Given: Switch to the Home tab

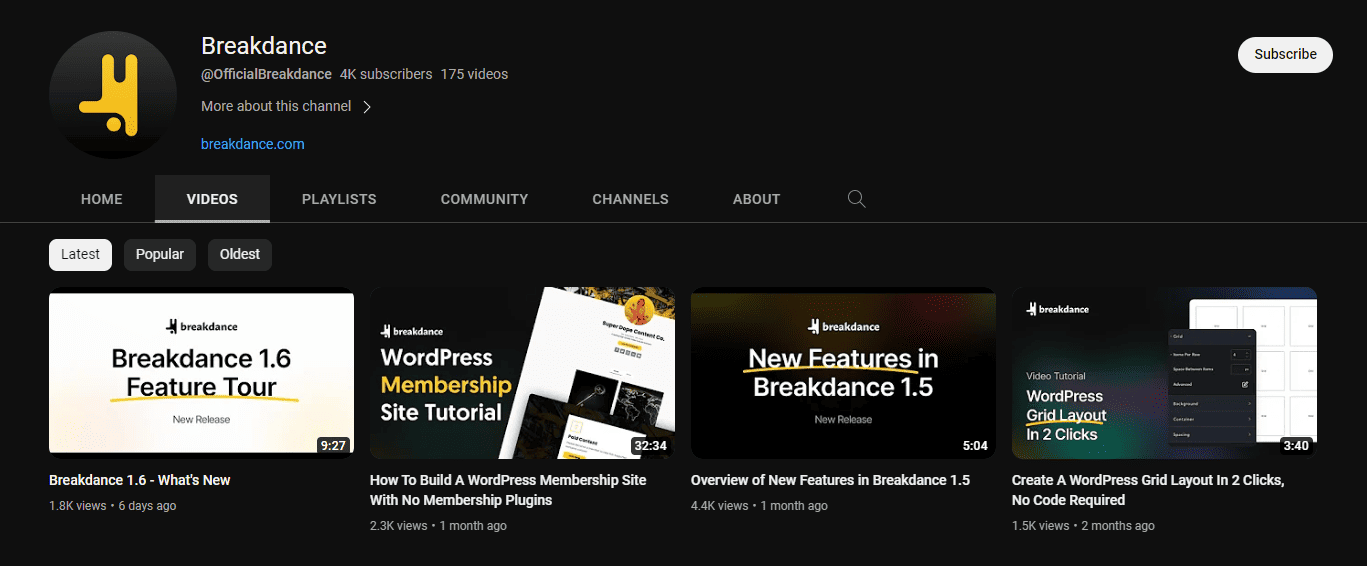Looking at the screenshot, I should (102, 199).
